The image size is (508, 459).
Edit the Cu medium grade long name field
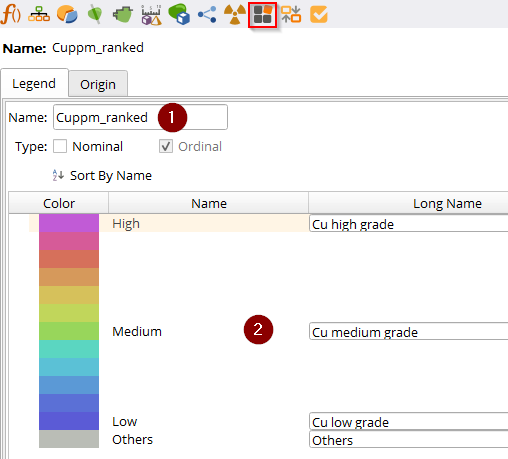point(408,331)
